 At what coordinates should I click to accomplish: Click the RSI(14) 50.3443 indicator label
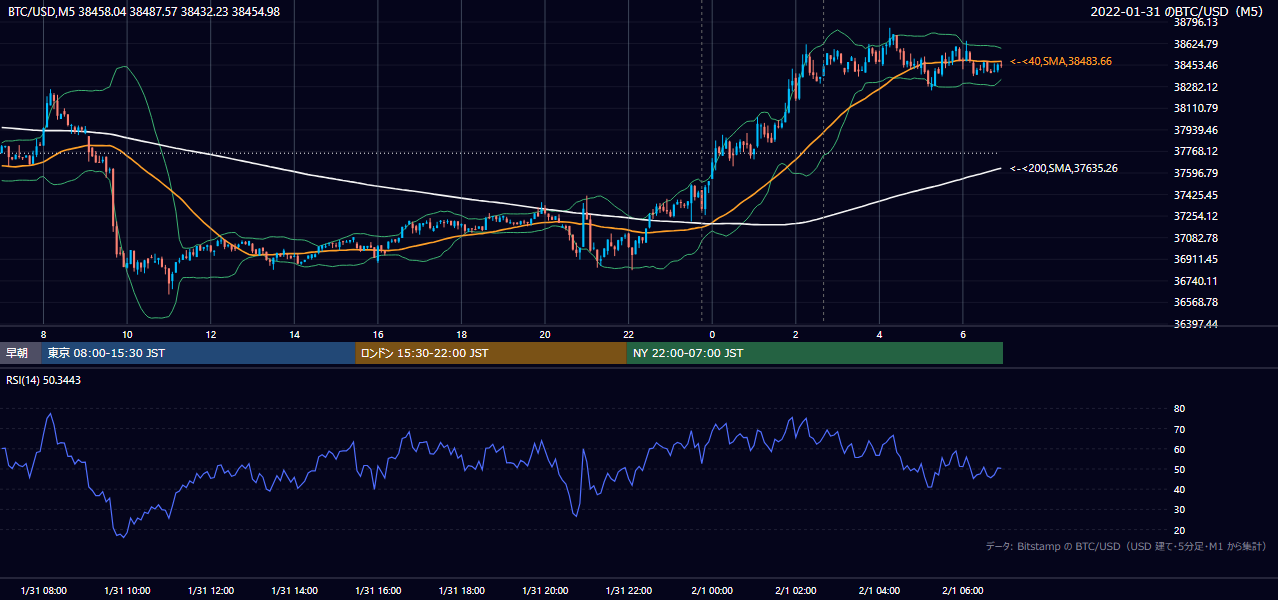tap(44, 380)
